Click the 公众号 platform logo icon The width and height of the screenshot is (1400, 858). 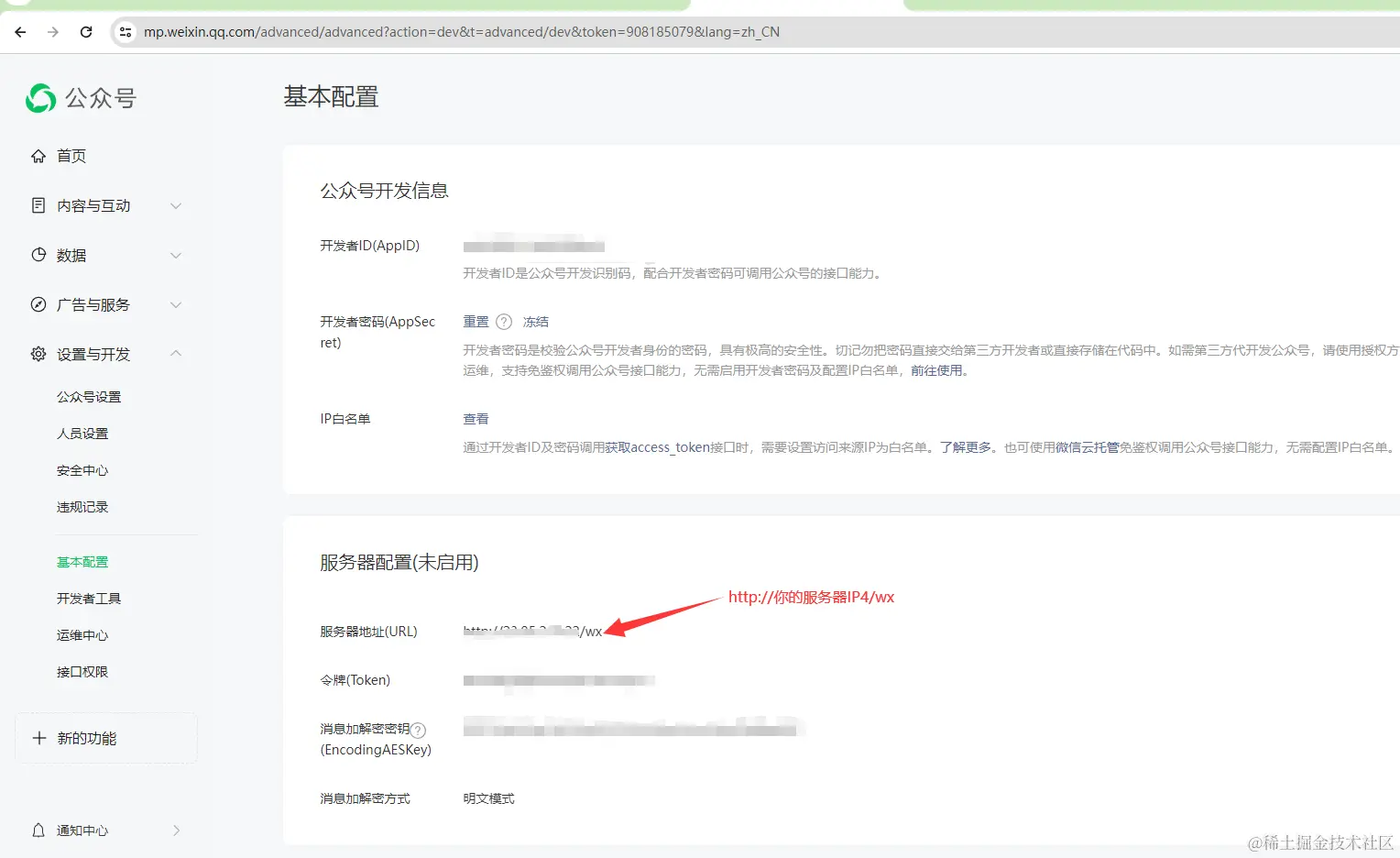tap(39, 98)
